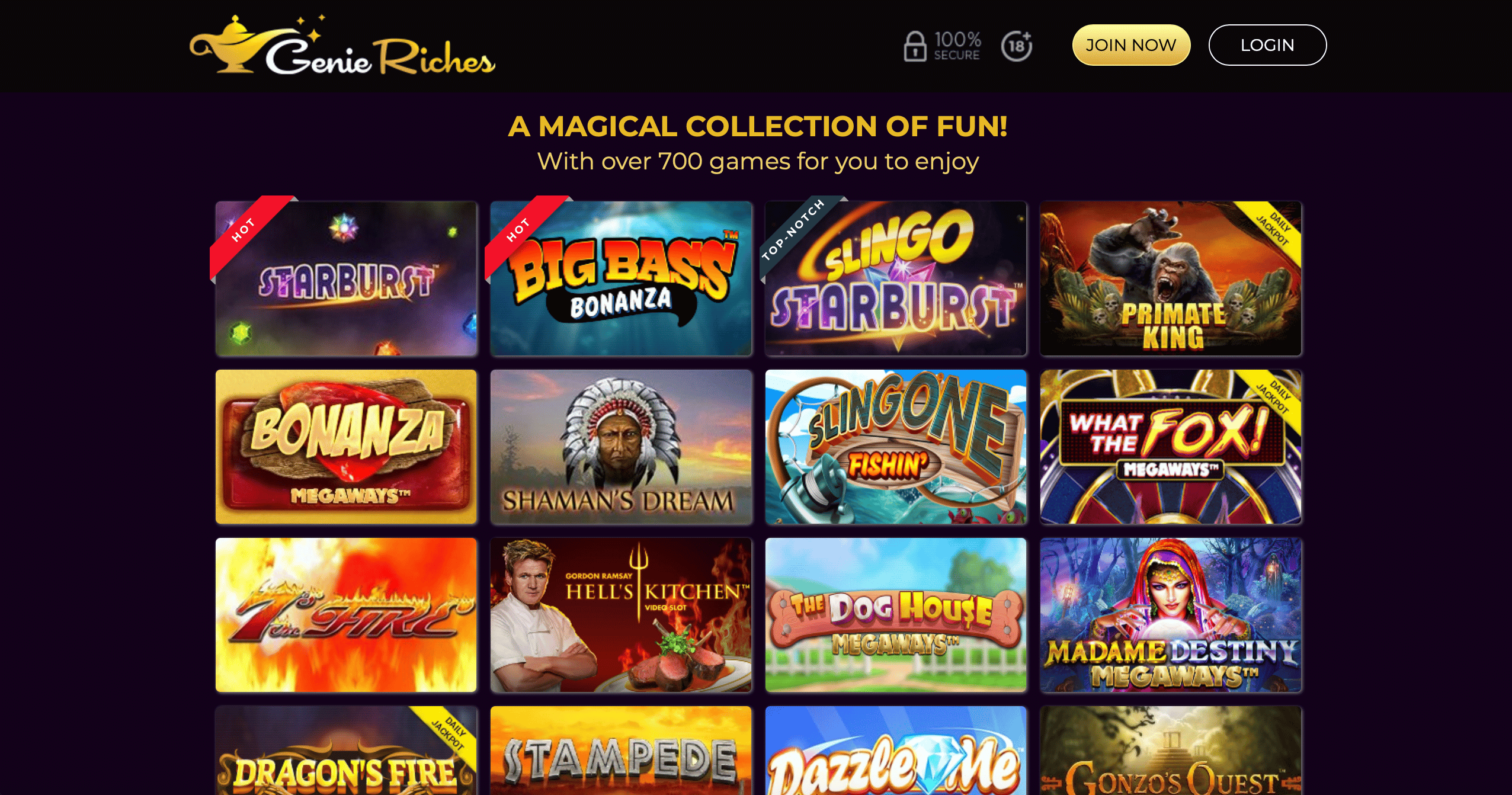The height and width of the screenshot is (795, 1512).
Task: Open the Stampede game thumbnail
Action: click(x=621, y=751)
